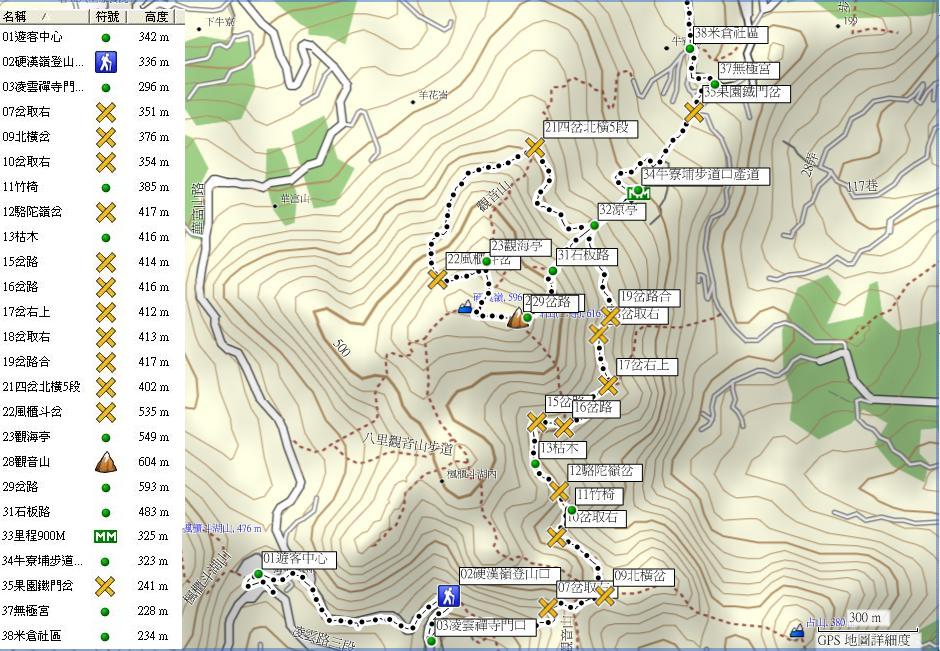Viewport: 940px width, 651px height.
Task: Click the green MM symbol in the 33里程900M row
Action: pos(106,536)
